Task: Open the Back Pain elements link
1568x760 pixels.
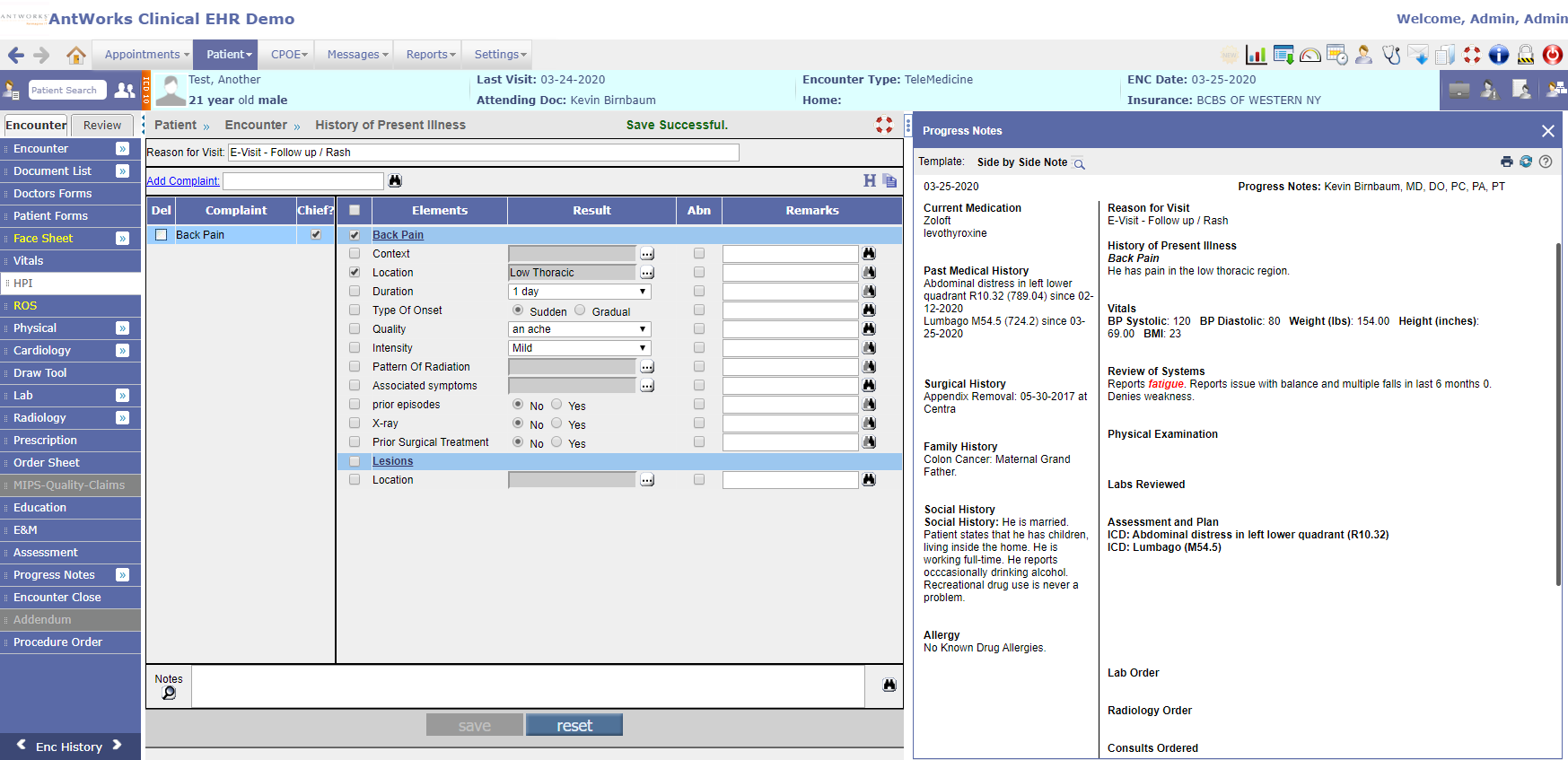Action: (399, 235)
